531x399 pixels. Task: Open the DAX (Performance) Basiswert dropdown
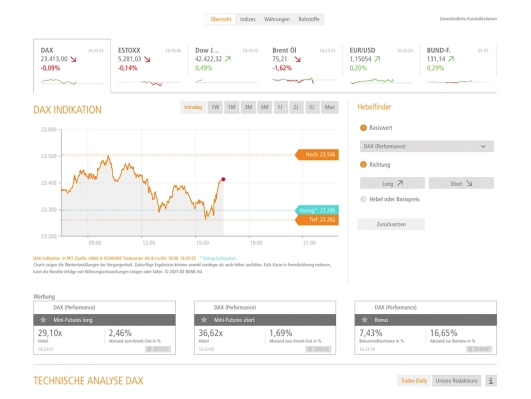[427, 146]
